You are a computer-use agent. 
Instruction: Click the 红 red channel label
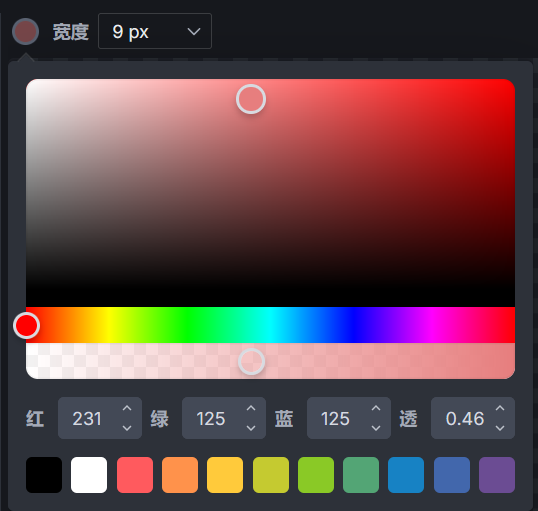[35, 419]
